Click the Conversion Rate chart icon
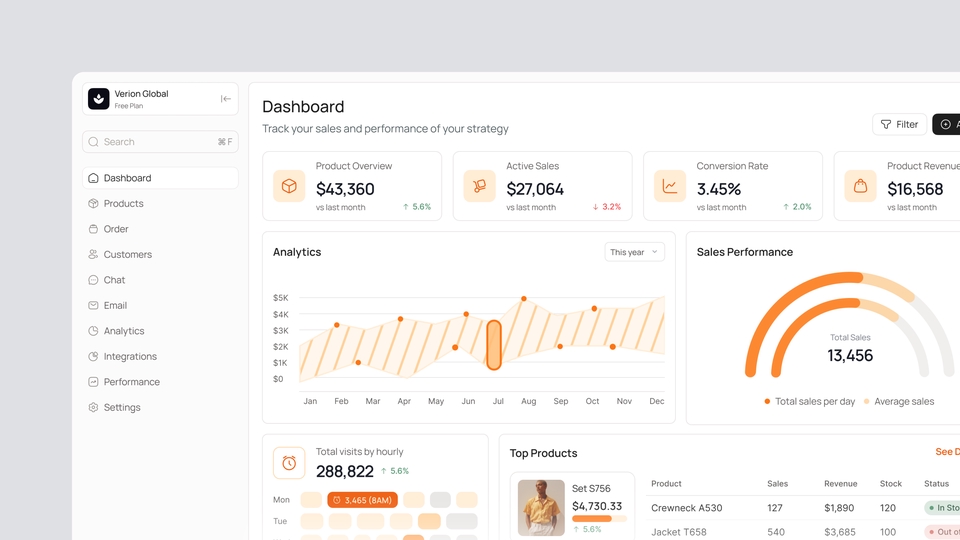Screen dimensions: 960x540 [669, 186]
